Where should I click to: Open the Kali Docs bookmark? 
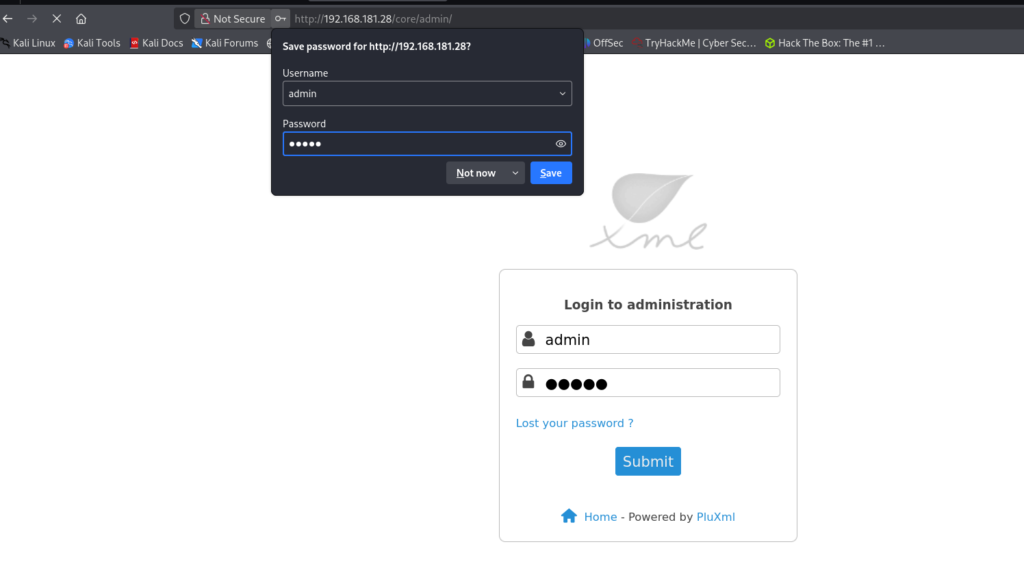click(156, 43)
